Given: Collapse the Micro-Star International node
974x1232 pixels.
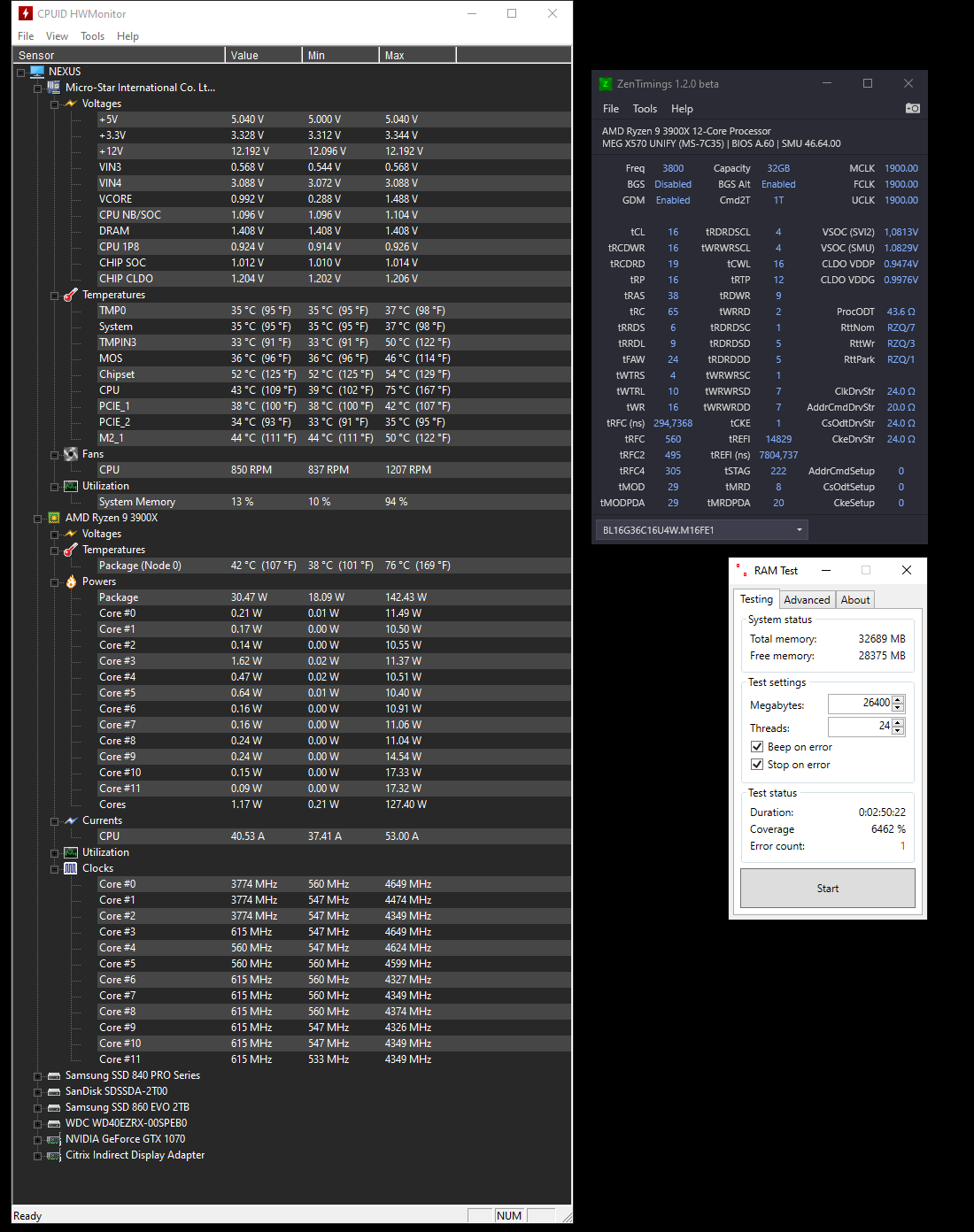Looking at the screenshot, I should click(37, 89).
